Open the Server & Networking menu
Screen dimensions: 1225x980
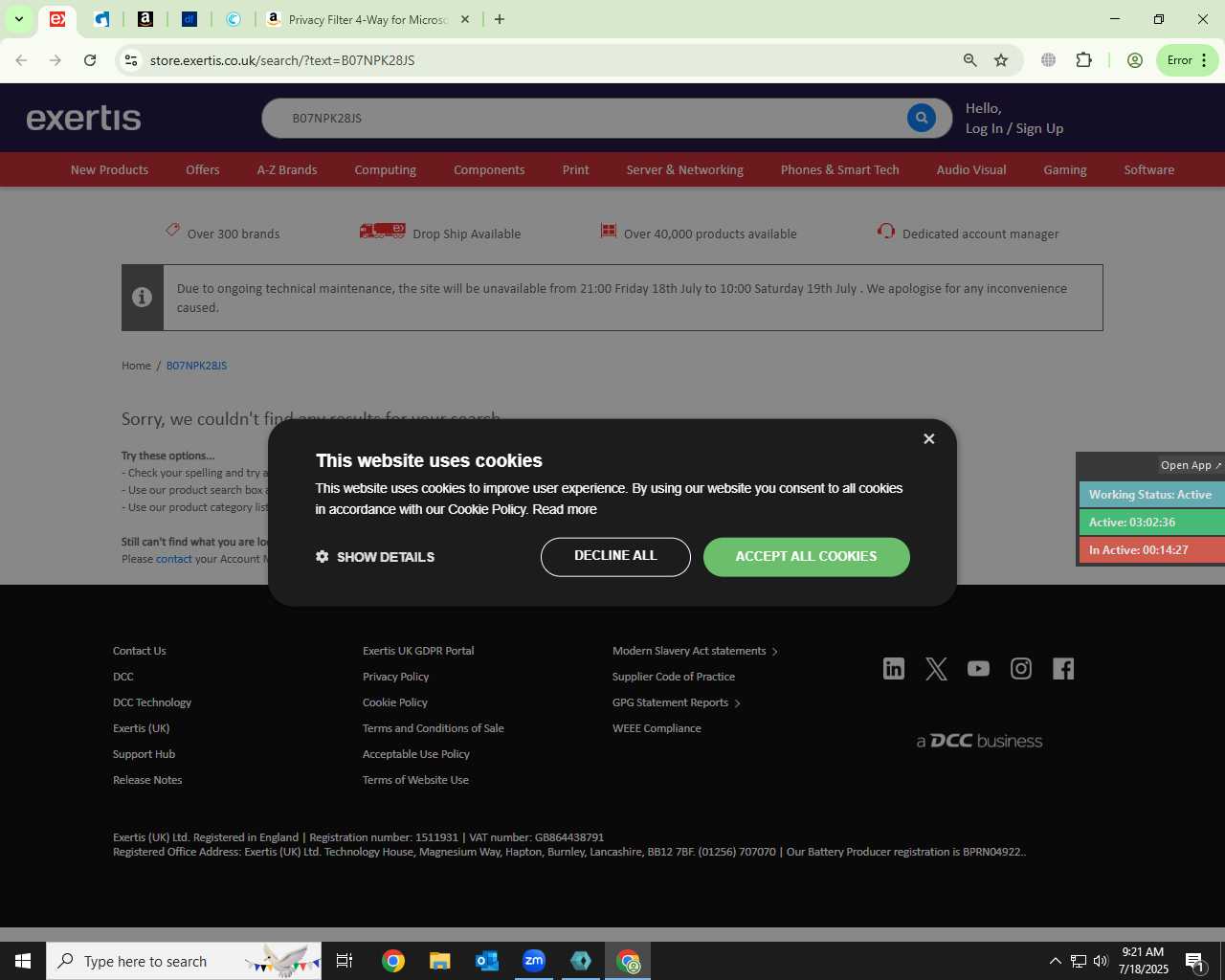pyautogui.click(x=684, y=169)
